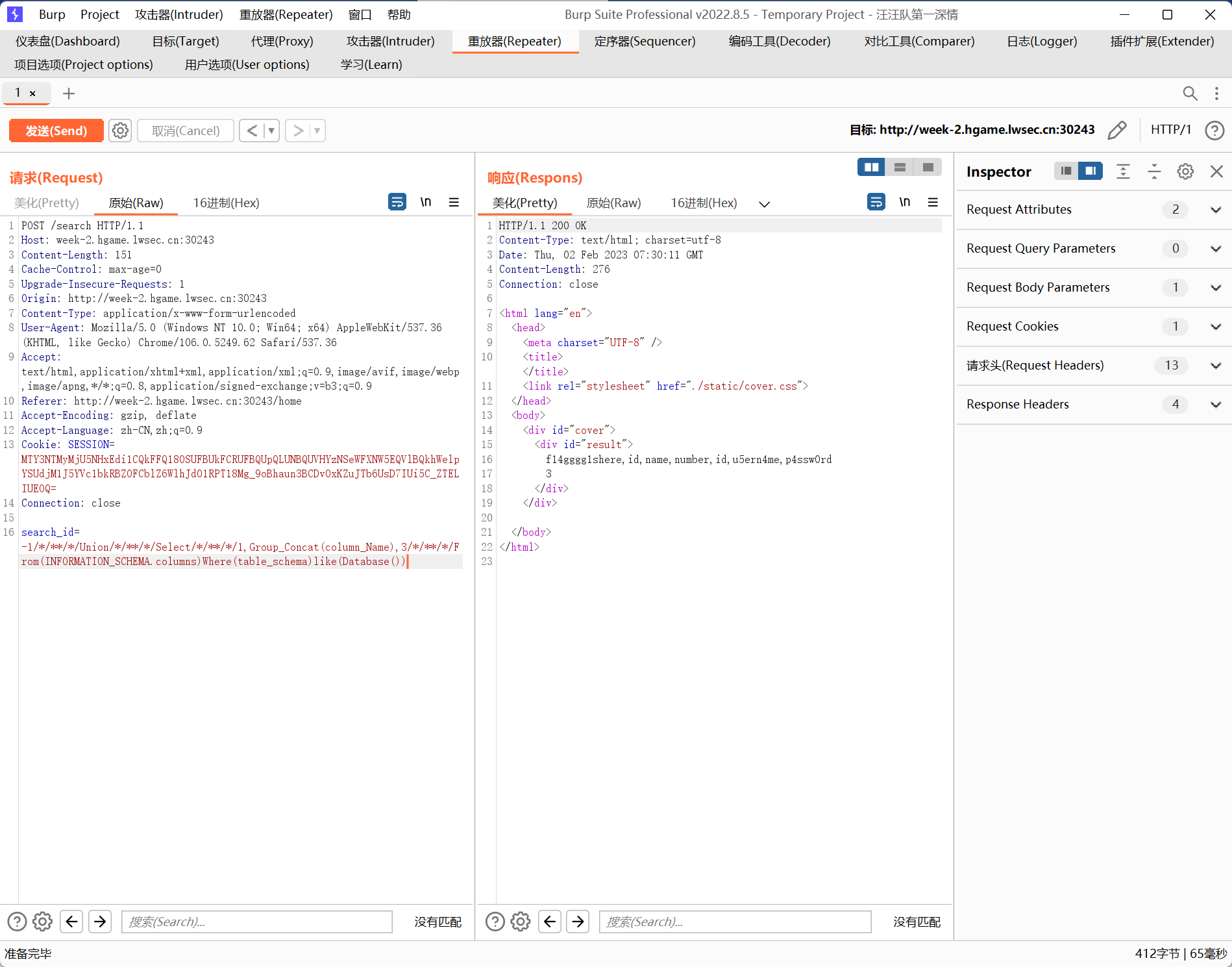
Task: Switch Response view to Hex
Action: [704, 203]
